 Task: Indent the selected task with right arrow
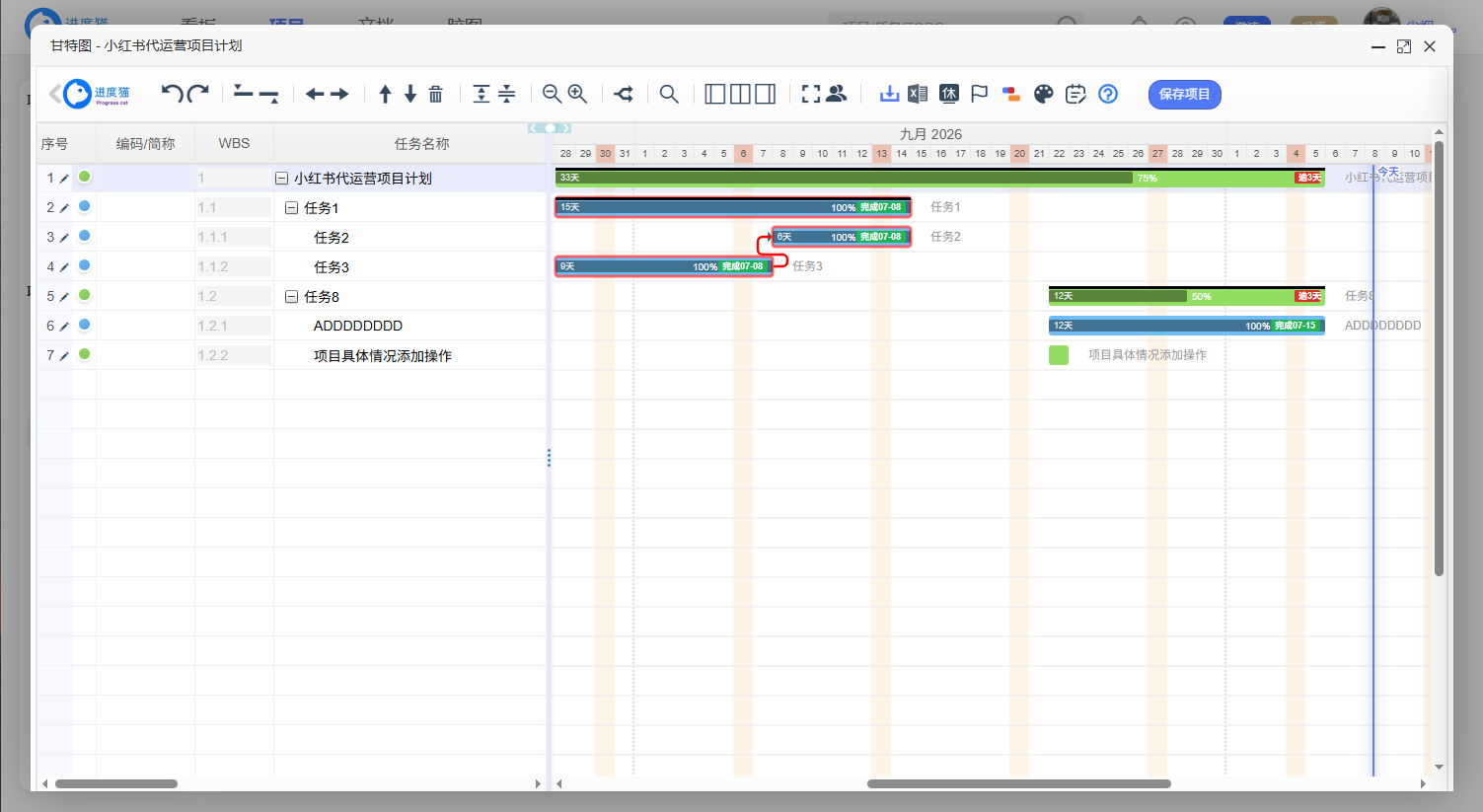[339, 94]
